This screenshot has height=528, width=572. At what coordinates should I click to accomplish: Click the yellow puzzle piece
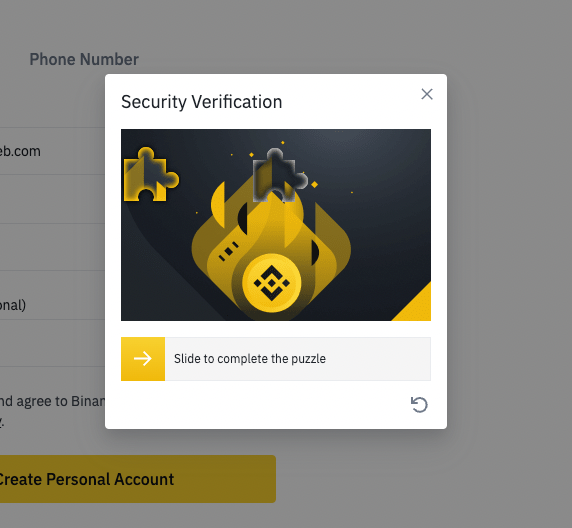click(x=151, y=175)
